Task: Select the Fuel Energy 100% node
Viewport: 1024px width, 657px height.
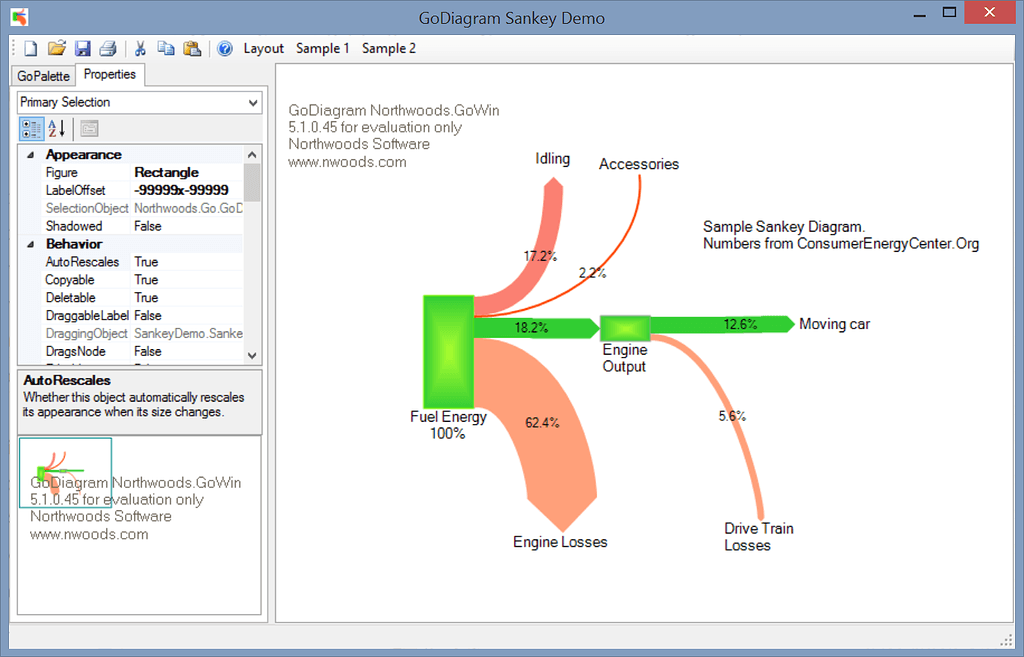Action: click(448, 352)
